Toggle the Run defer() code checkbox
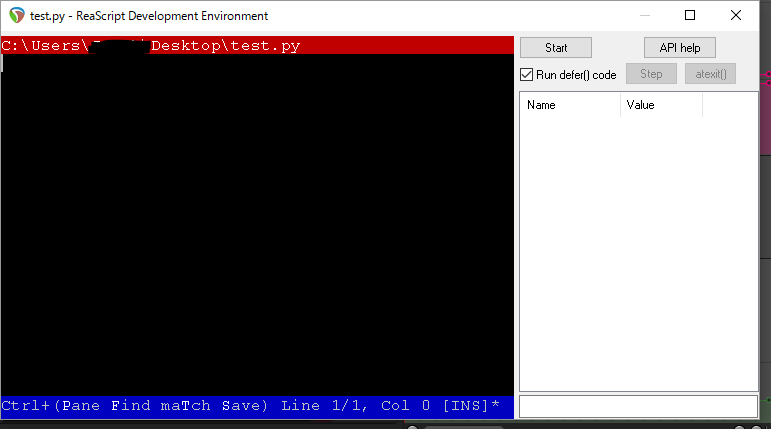The image size is (771, 429). pos(526,75)
